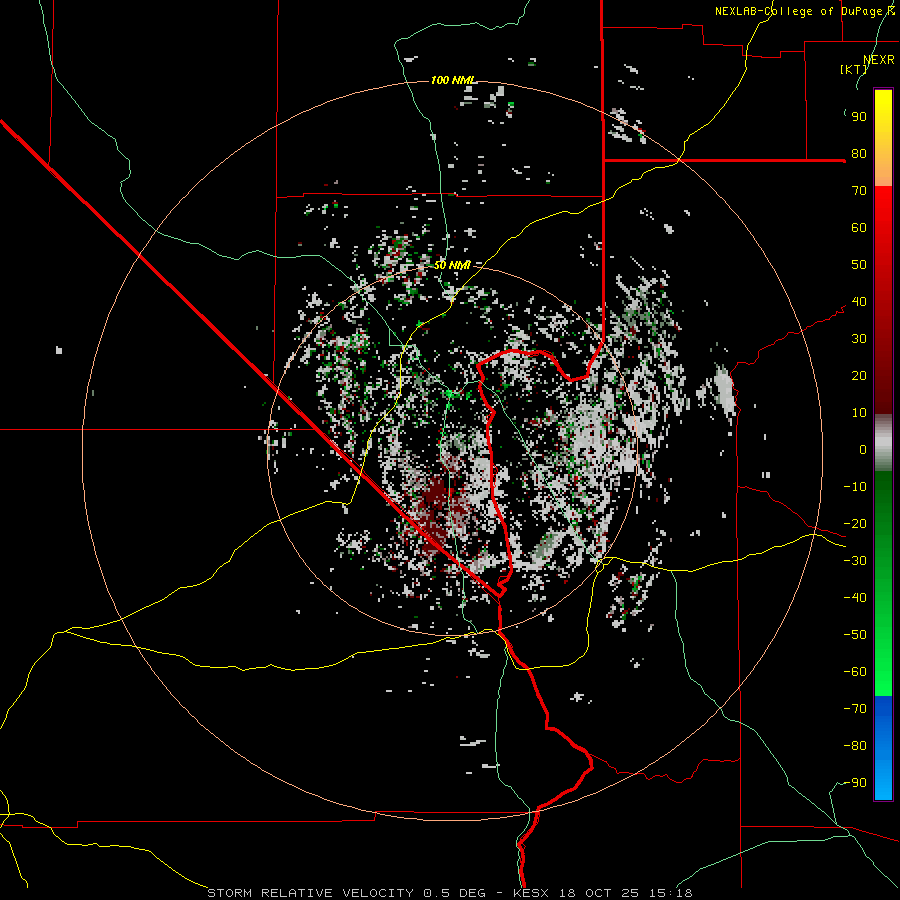Select the 60 value on the velocity scale
This screenshot has height=900, width=900.
859,228
